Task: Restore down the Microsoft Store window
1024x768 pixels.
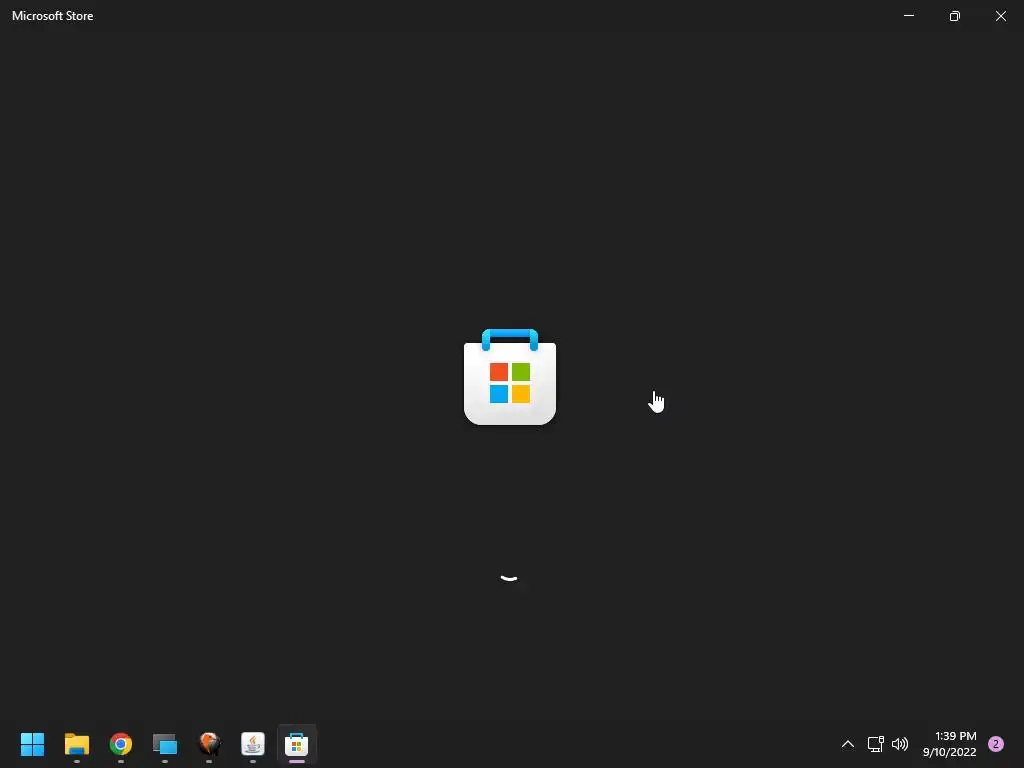Action: [x=955, y=16]
